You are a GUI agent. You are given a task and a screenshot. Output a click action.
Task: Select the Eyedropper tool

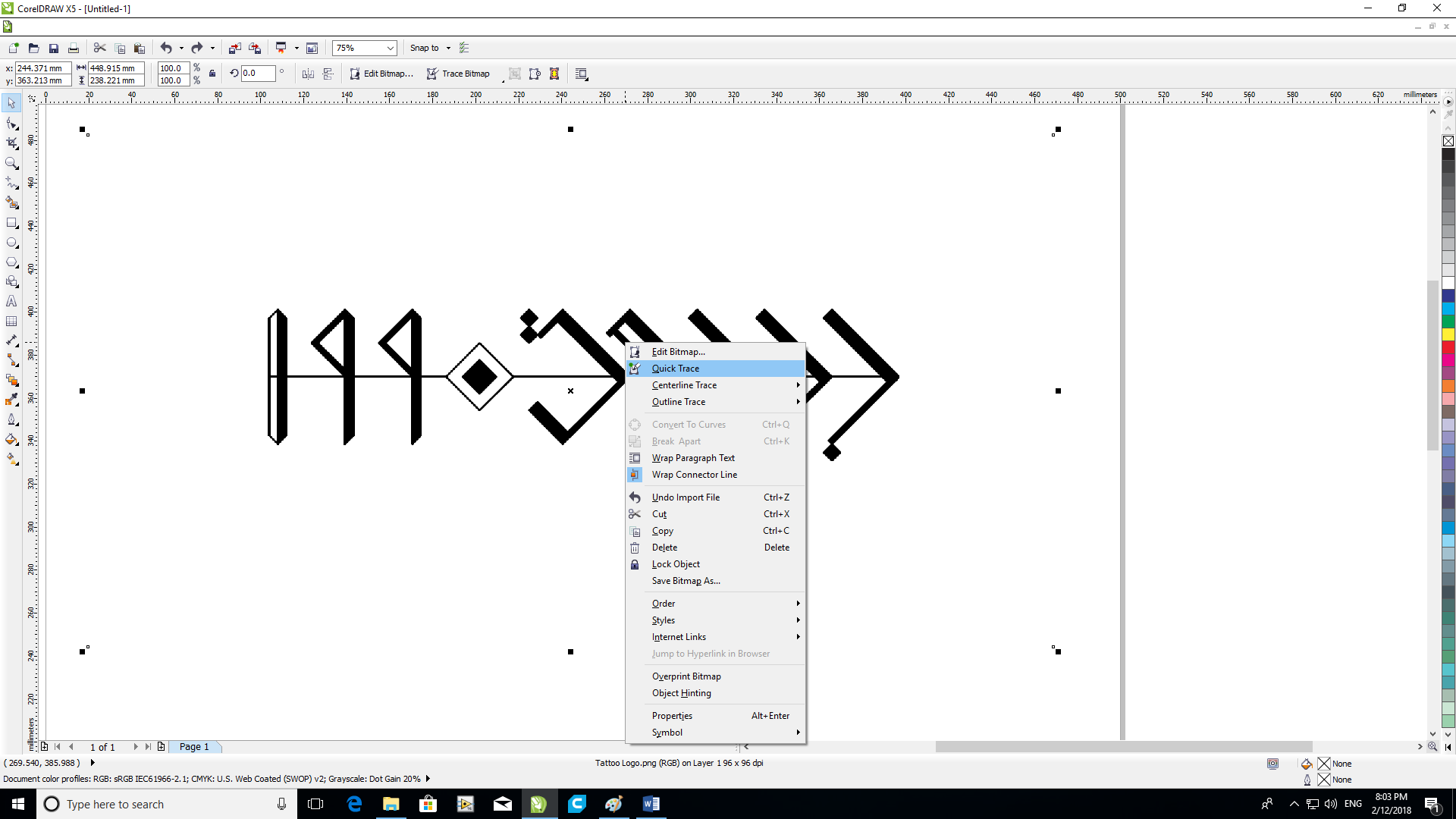point(11,400)
